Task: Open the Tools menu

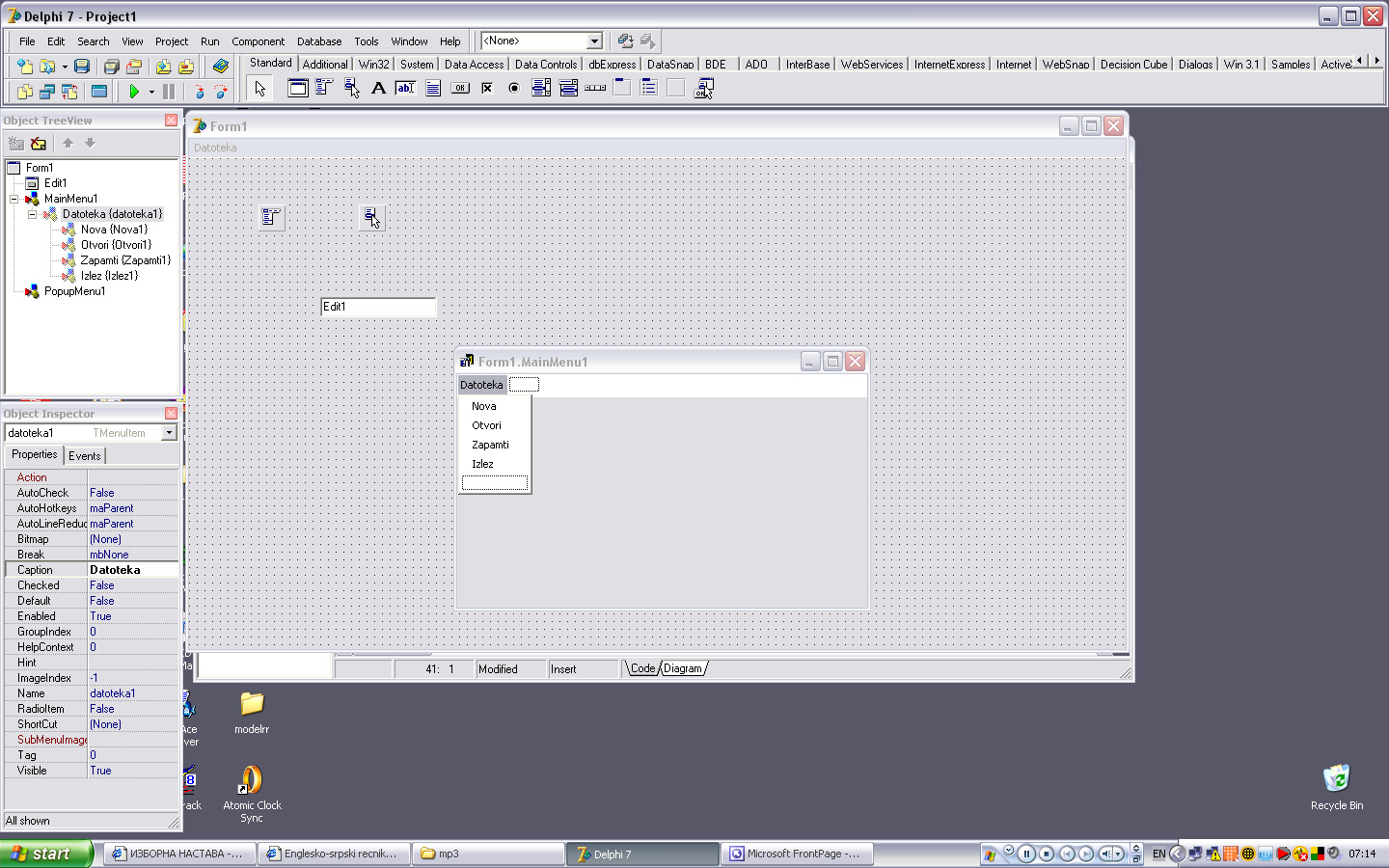Action: click(366, 41)
